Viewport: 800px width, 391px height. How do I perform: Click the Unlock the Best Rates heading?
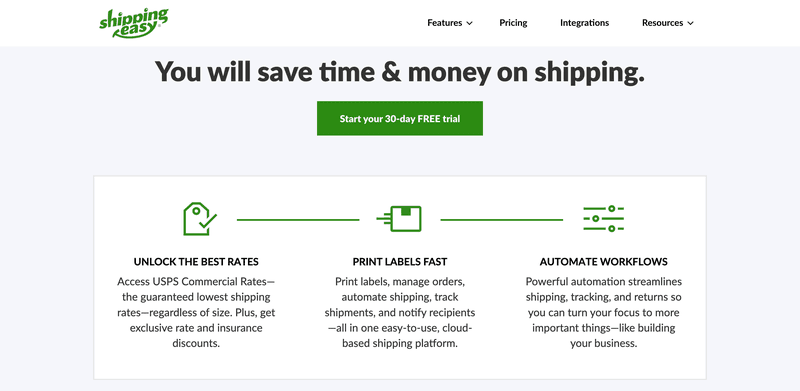[196, 262]
